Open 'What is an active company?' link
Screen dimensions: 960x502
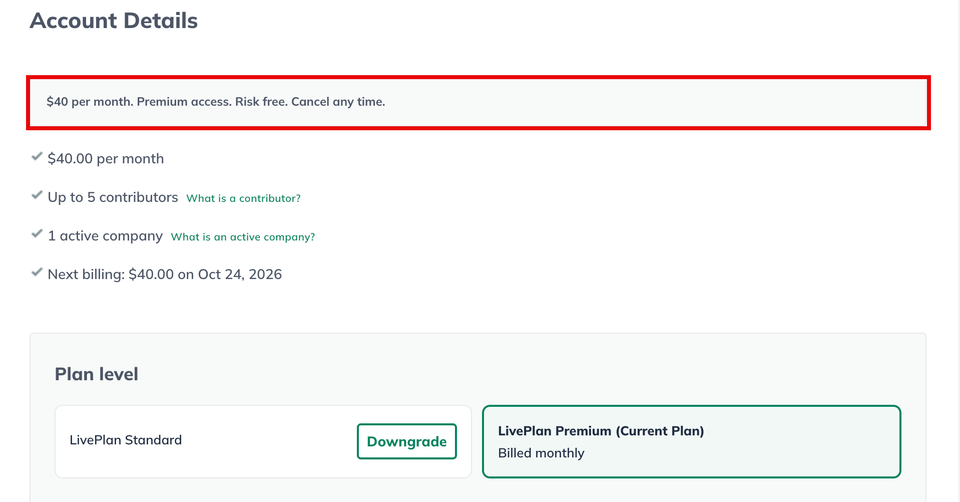(x=242, y=237)
